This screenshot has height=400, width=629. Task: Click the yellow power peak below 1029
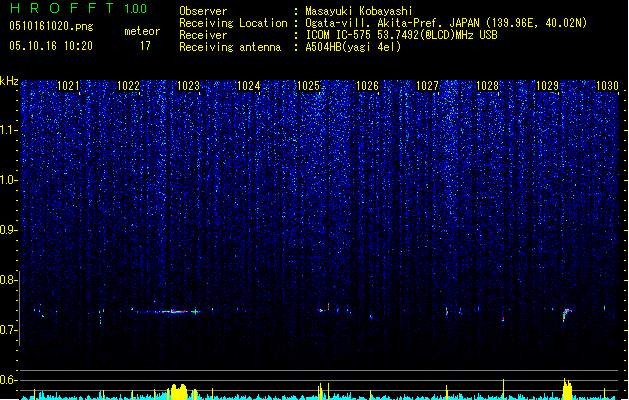(x=567, y=389)
